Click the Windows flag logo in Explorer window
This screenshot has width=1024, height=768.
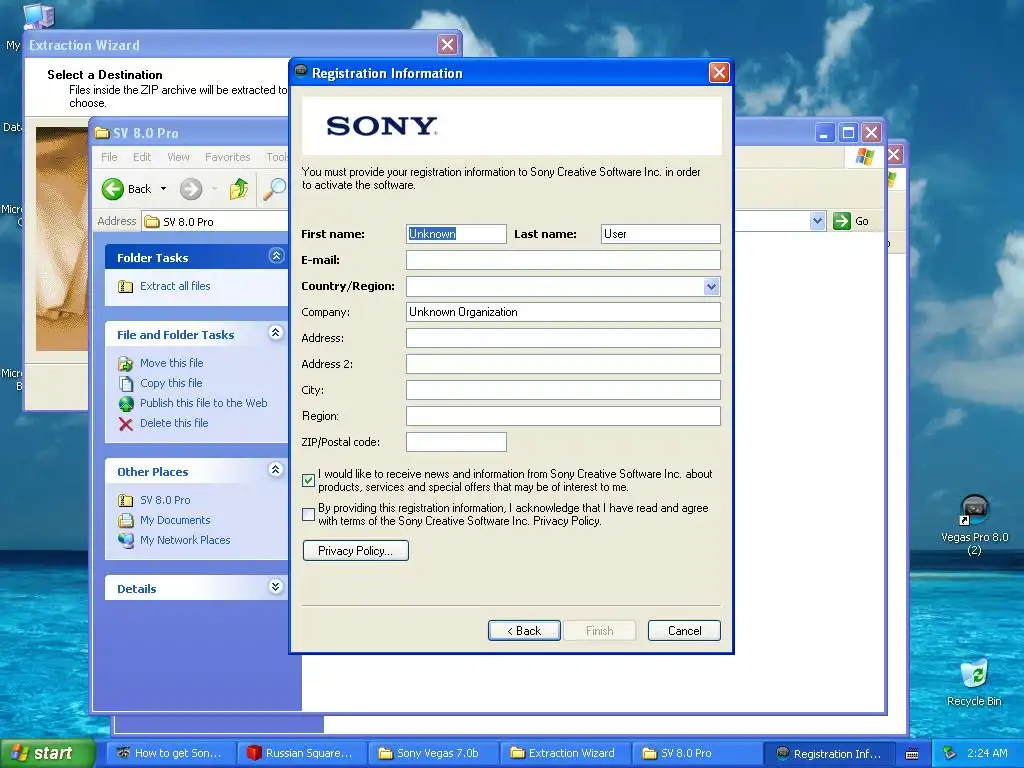coord(865,157)
